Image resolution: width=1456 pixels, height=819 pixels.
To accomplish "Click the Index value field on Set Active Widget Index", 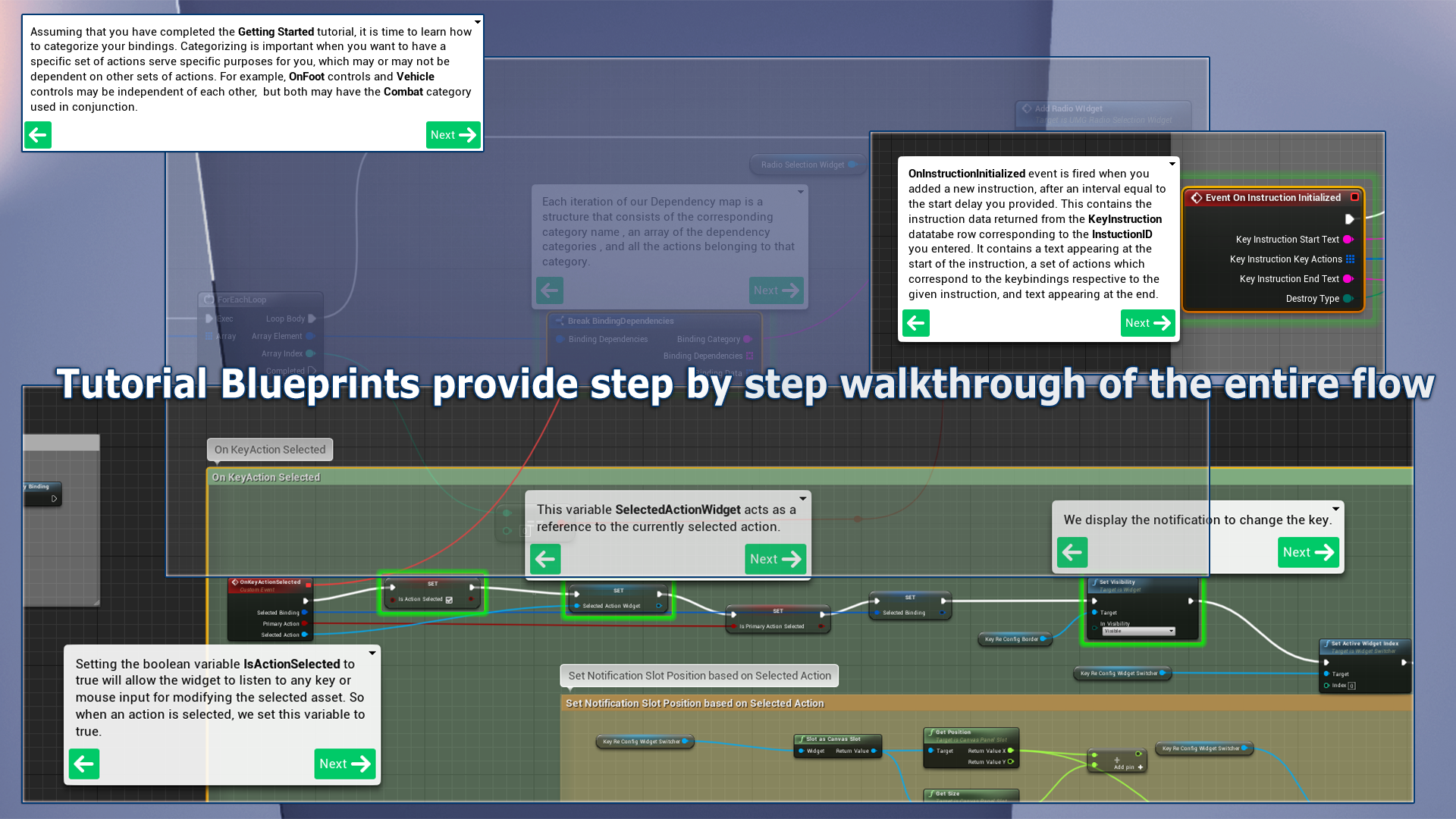I will click(1351, 686).
